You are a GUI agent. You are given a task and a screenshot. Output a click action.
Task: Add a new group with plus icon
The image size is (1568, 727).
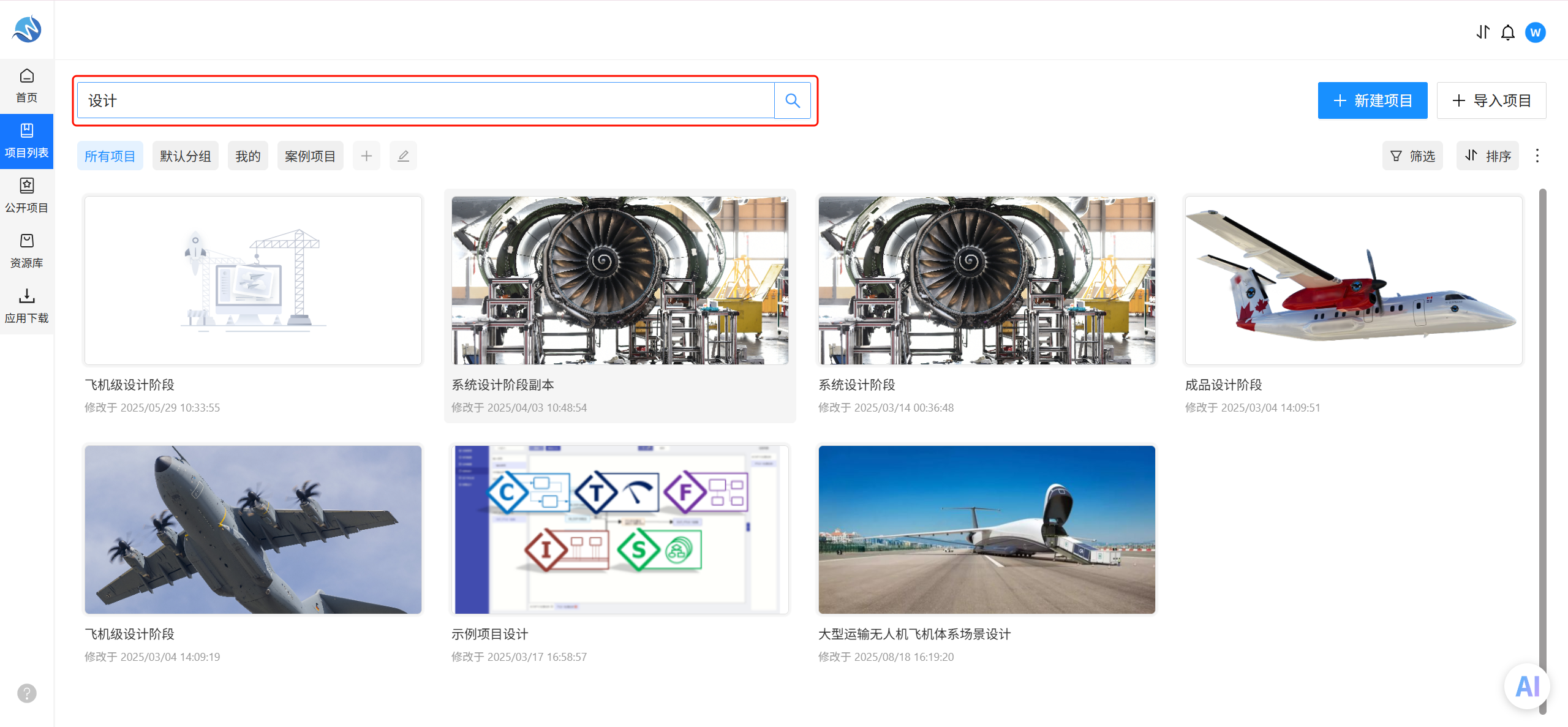[366, 156]
